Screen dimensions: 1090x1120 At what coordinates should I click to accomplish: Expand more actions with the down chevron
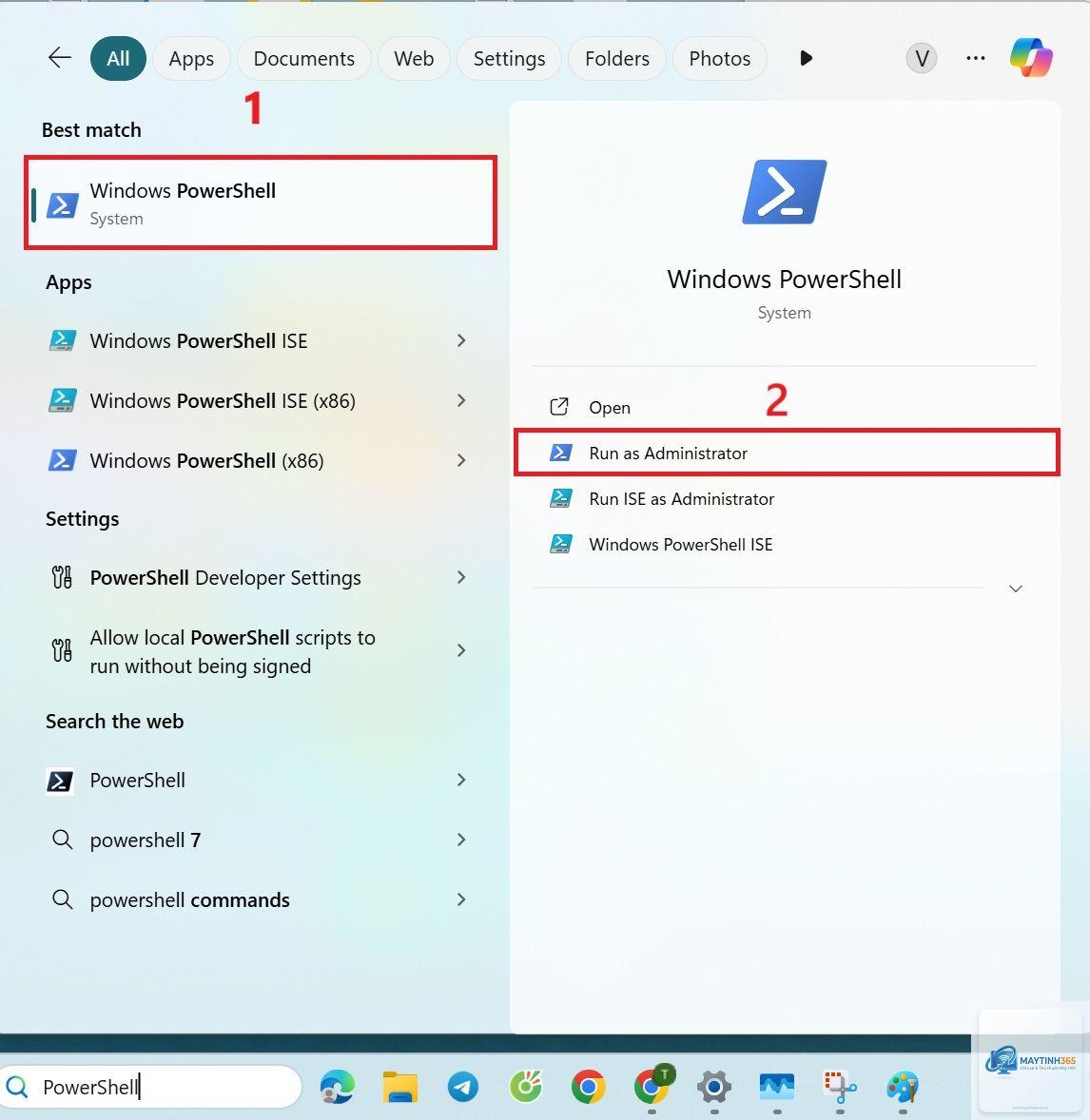[x=1015, y=589]
